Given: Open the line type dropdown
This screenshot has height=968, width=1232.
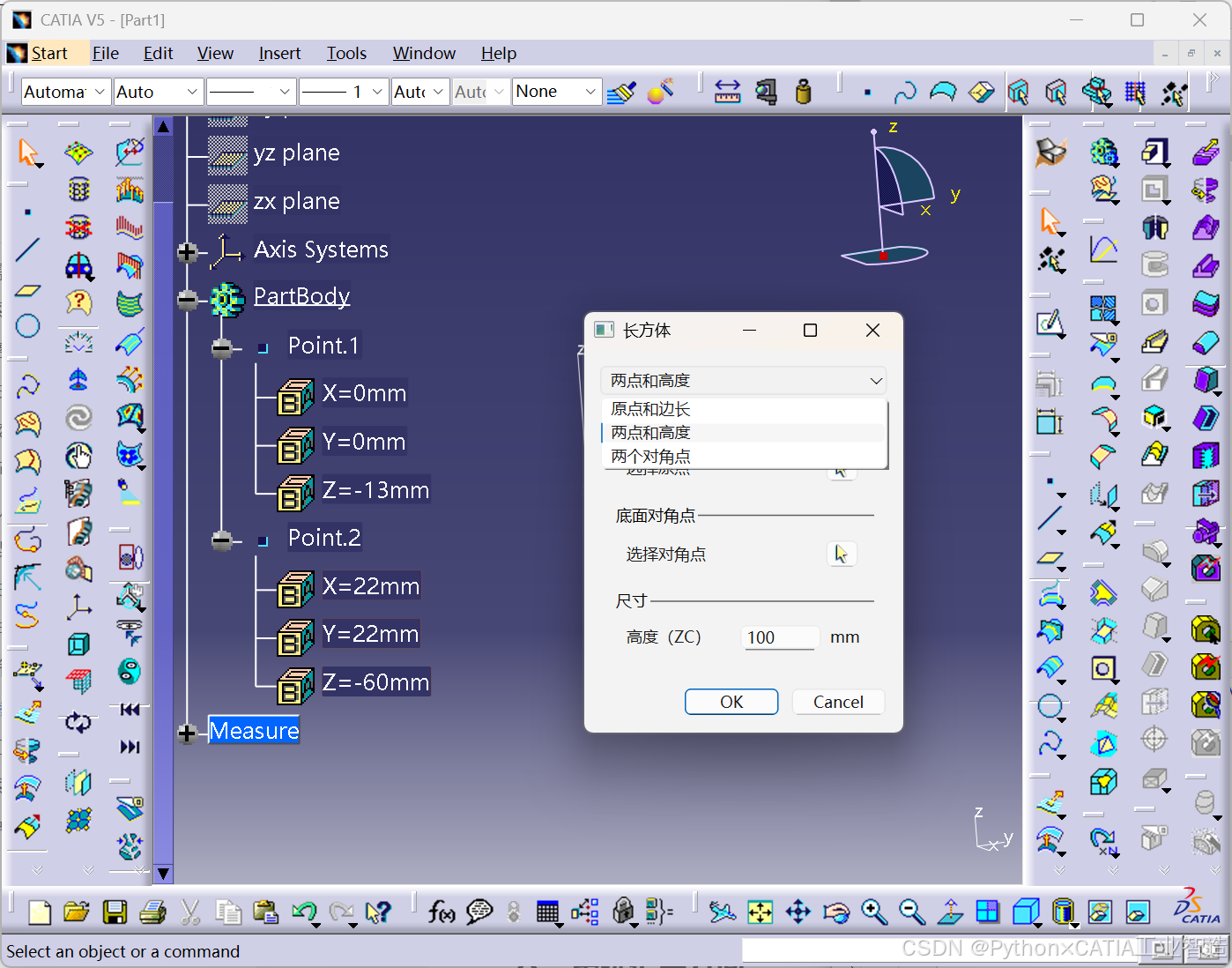Looking at the screenshot, I should (x=250, y=92).
